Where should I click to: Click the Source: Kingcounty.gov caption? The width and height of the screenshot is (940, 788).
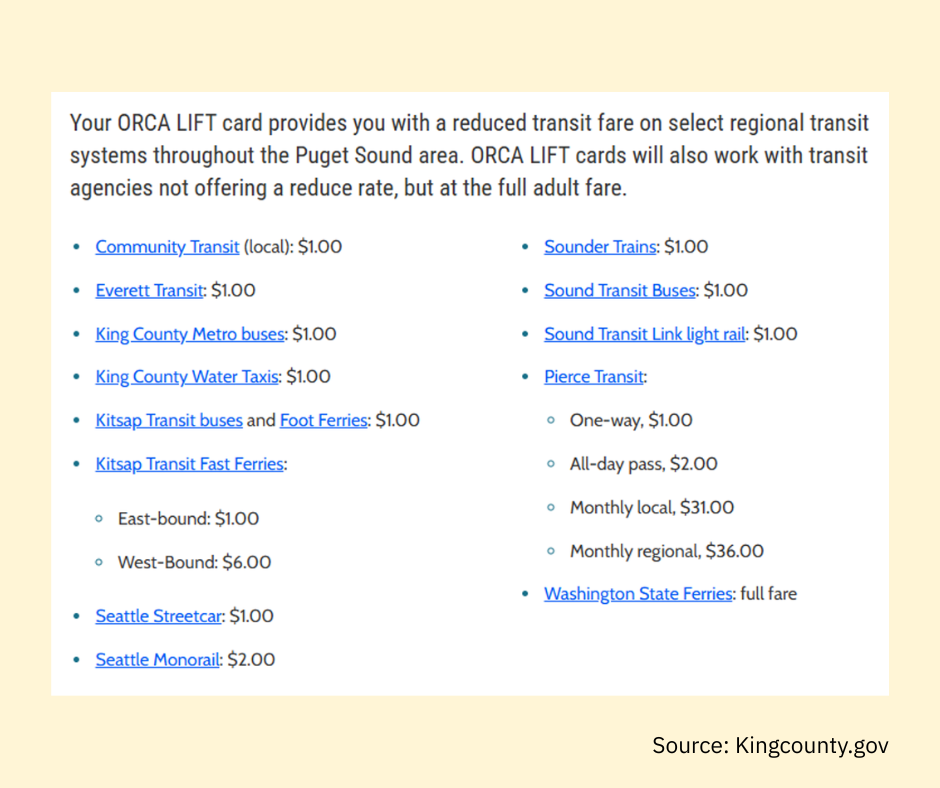point(770,745)
